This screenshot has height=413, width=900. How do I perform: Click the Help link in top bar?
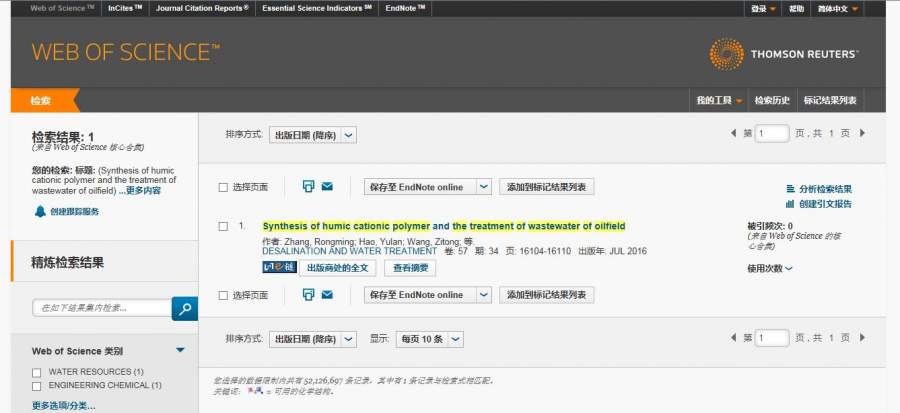point(796,9)
